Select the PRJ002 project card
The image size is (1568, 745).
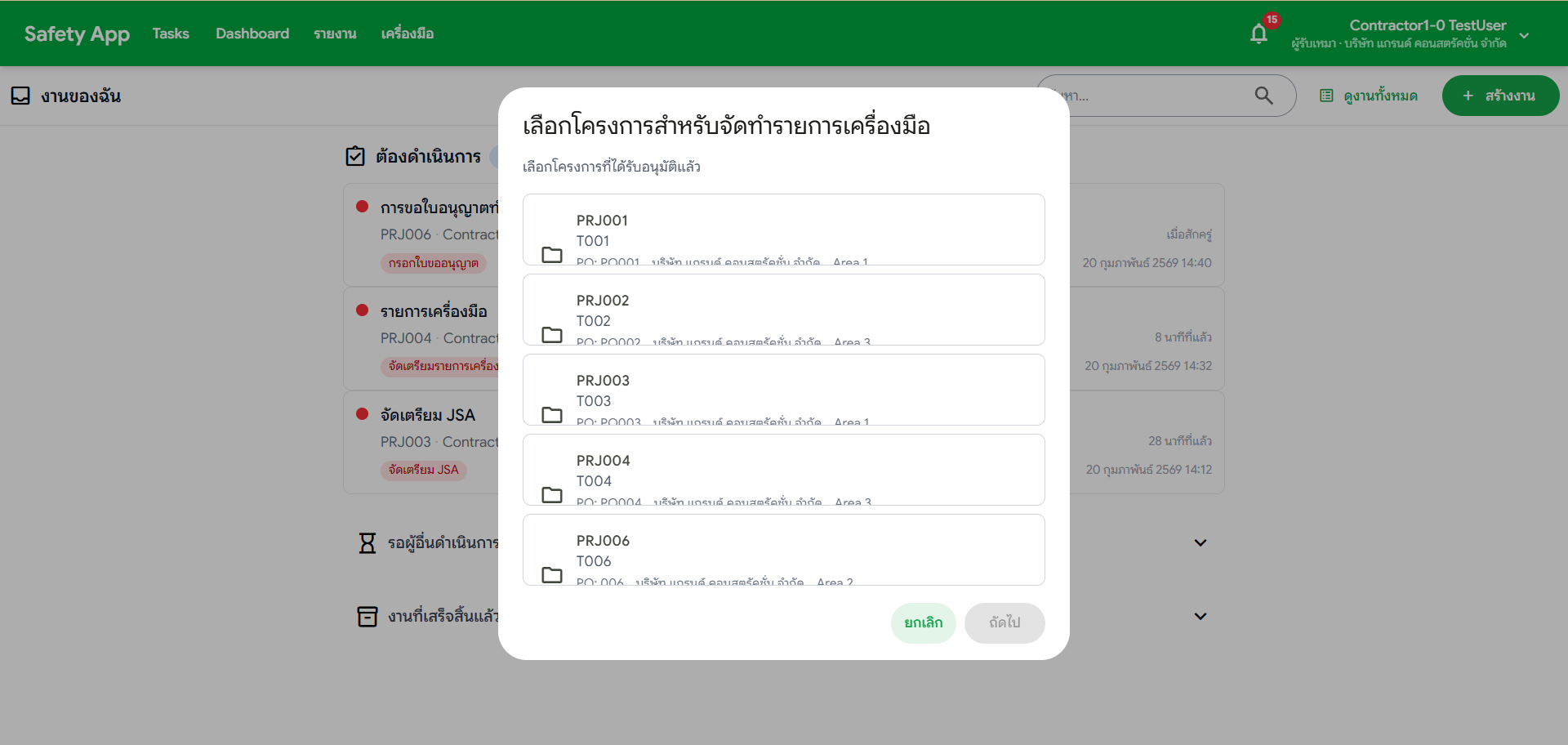point(783,310)
